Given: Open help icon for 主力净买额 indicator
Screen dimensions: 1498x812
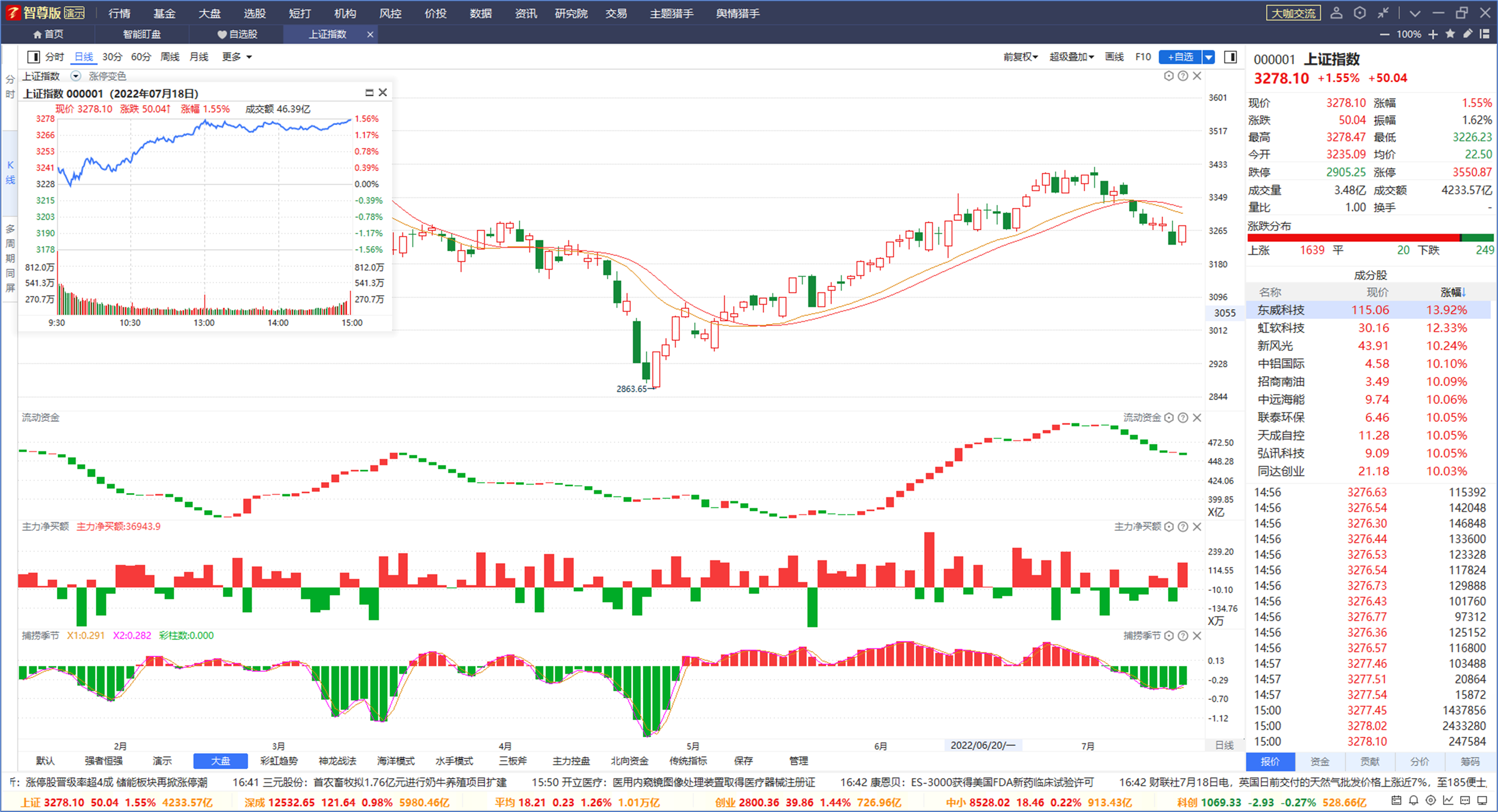Looking at the screenshot, I should 1183,526.
